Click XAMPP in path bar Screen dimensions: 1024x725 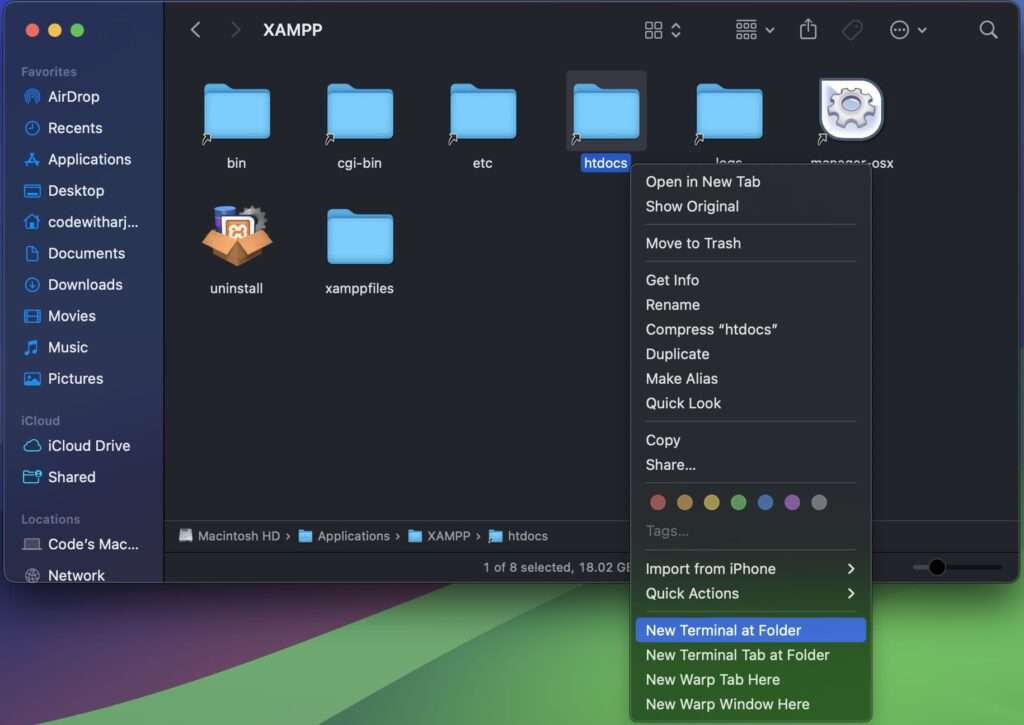pyautogui.click(x=440, y=536)
